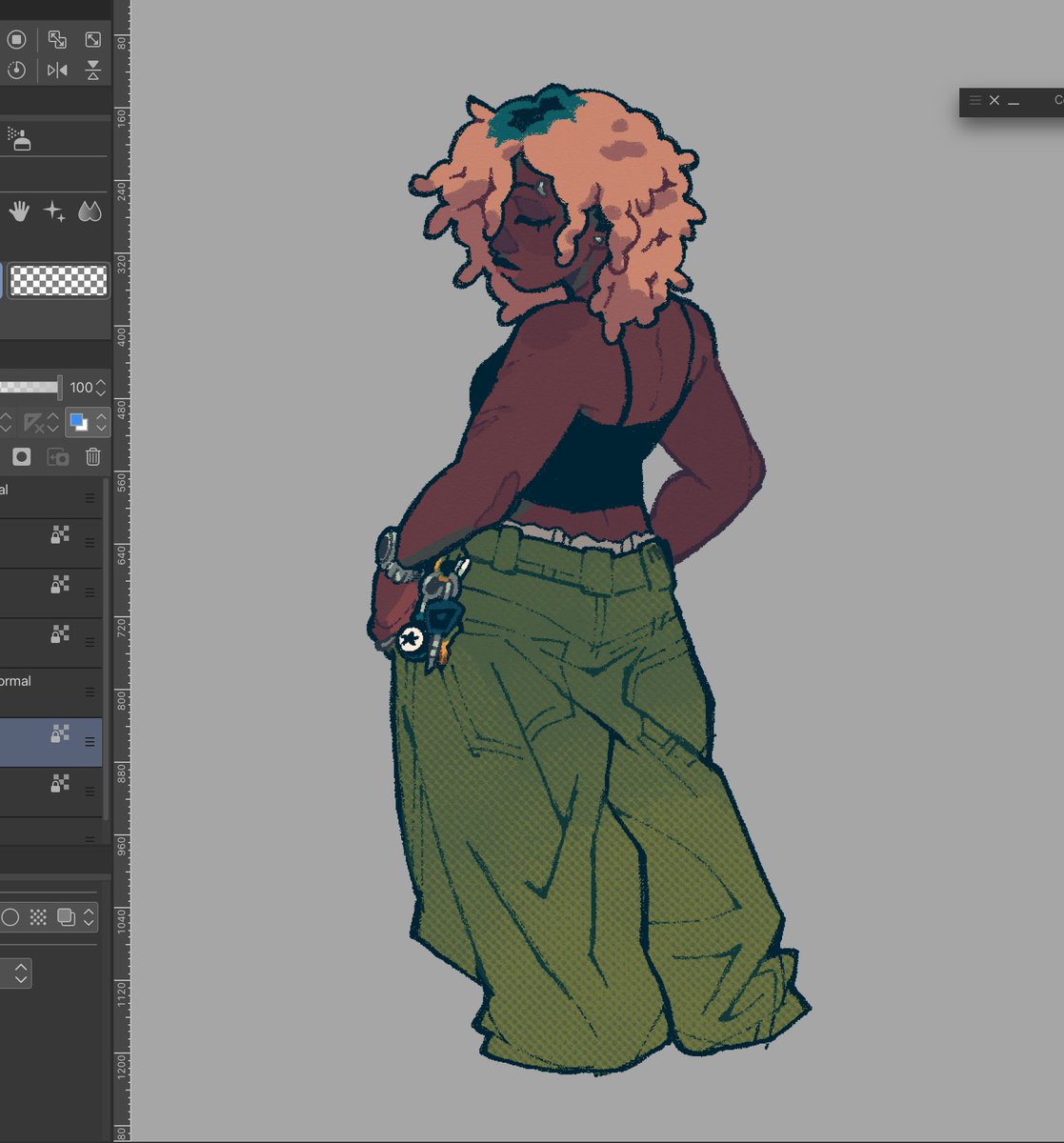Select the blend droplets tool

click(x=90, y=211)
